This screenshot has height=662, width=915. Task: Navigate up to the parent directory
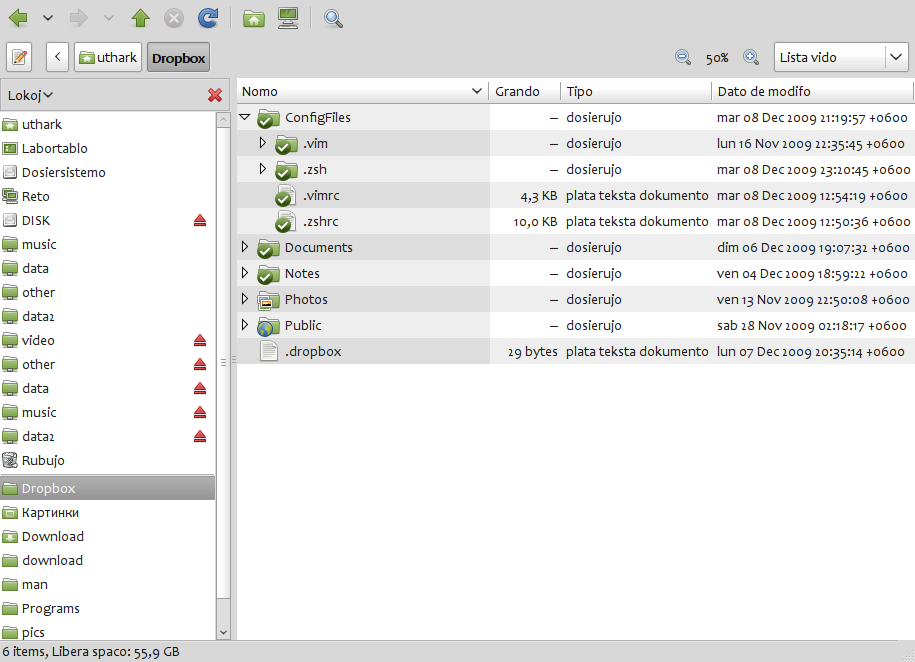140,17
